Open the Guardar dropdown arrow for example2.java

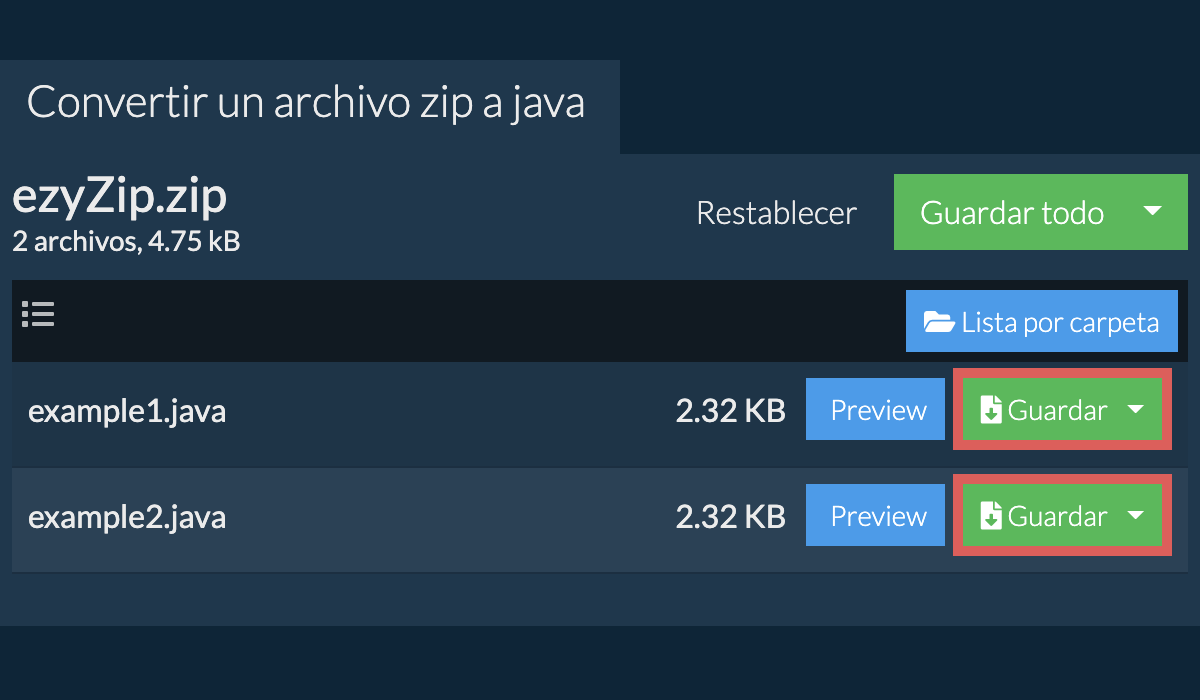pyautogui.click(x=1135, y=516)
